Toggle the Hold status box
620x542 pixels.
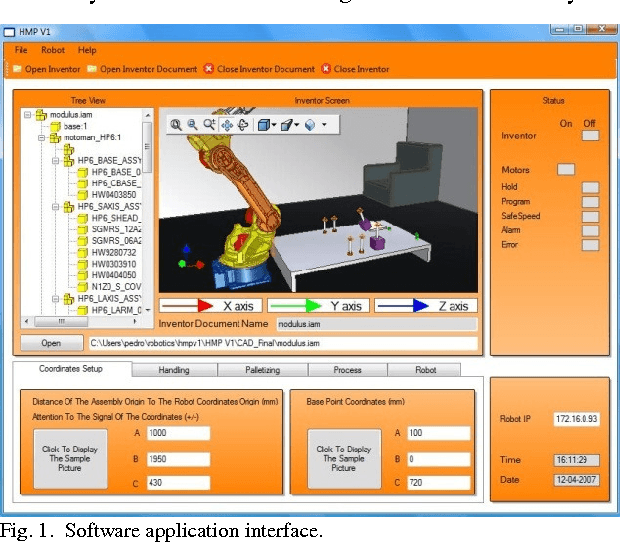tap(590, 187)
